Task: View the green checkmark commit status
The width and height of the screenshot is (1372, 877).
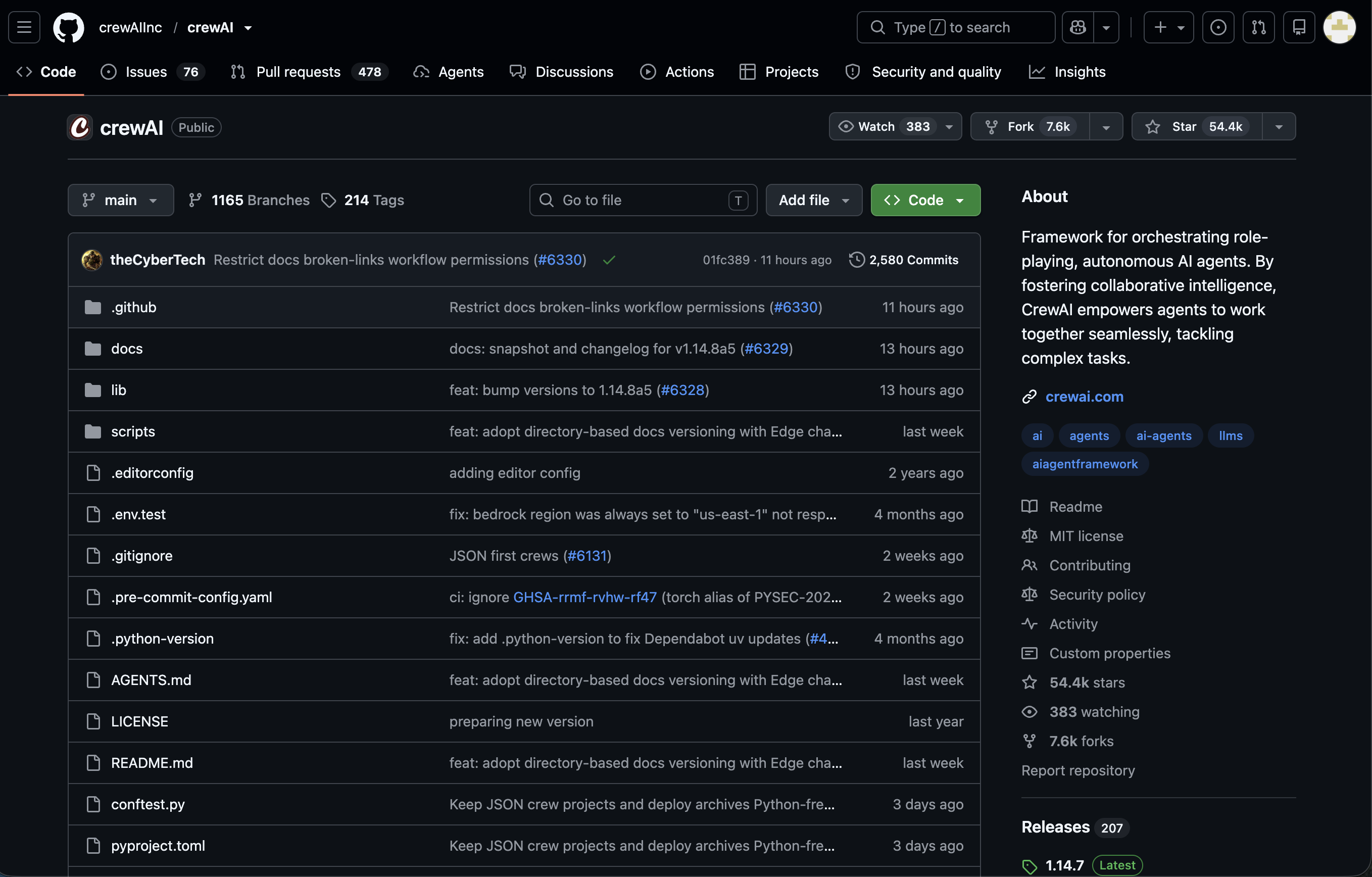Action: point(609,260)
